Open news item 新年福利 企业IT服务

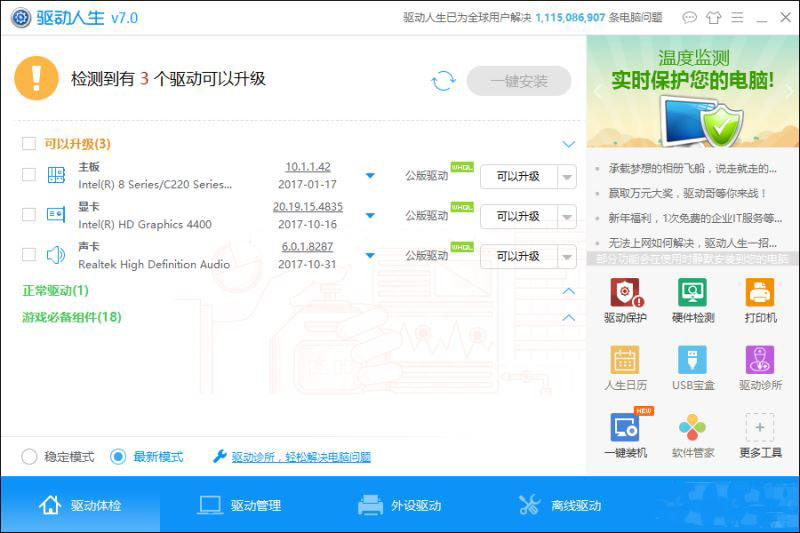695,218
